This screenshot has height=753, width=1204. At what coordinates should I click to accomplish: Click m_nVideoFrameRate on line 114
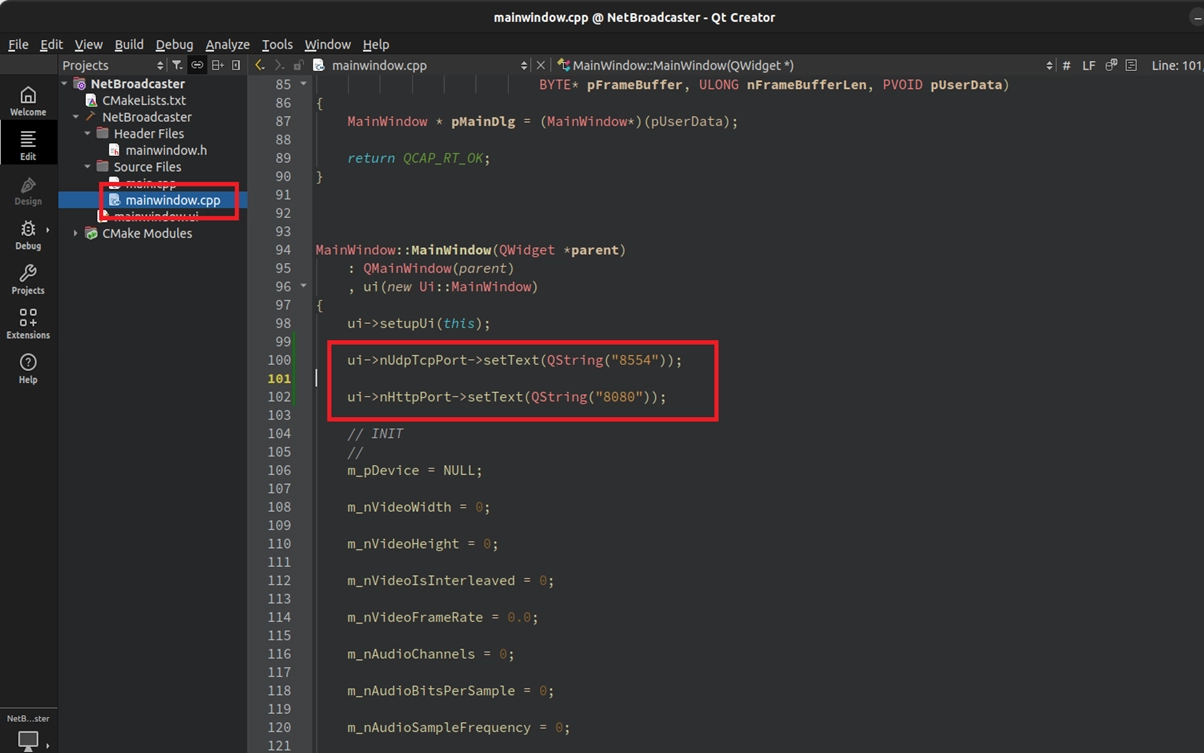tap(415, 617)
